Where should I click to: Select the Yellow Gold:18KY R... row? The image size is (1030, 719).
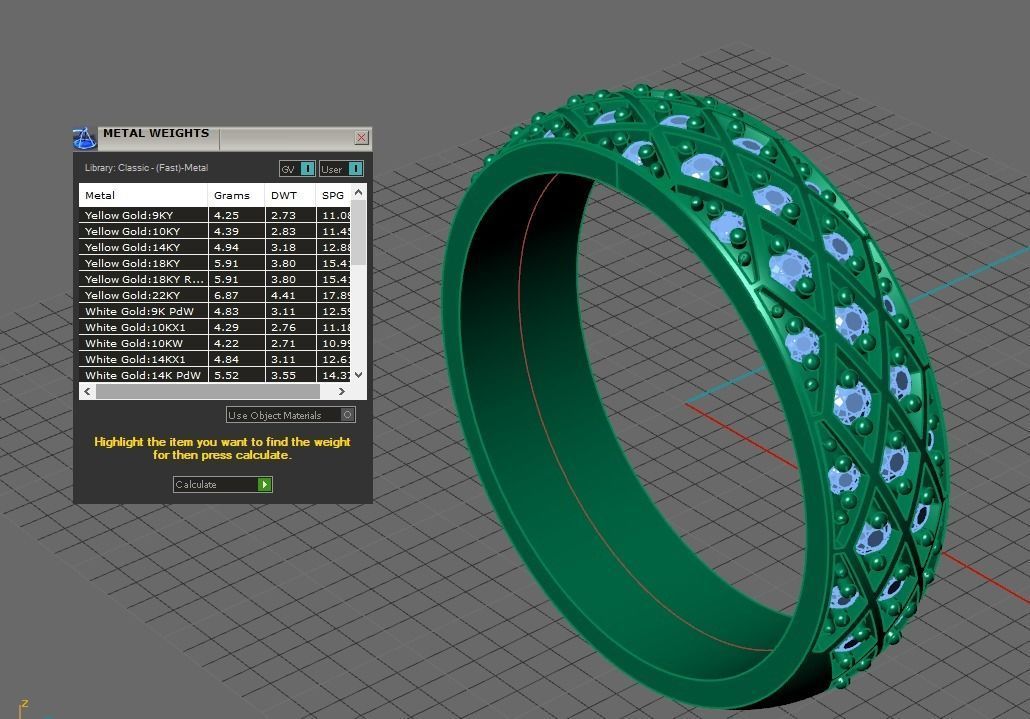coord(215,279)
